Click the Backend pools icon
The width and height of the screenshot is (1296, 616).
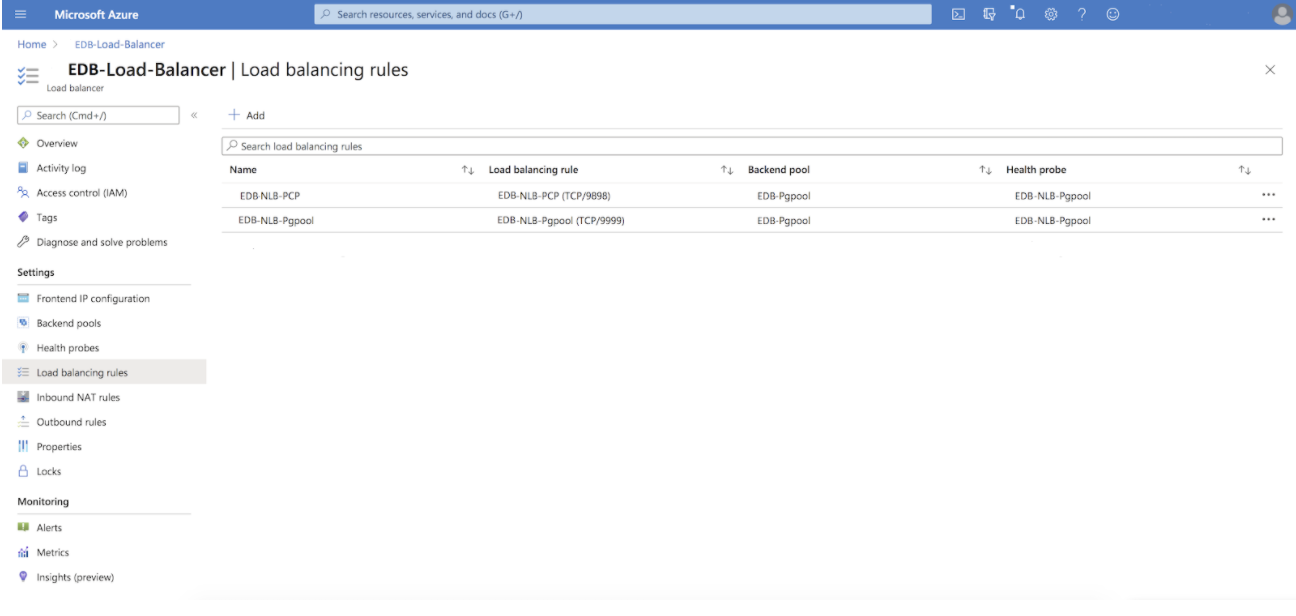[25, 323]
